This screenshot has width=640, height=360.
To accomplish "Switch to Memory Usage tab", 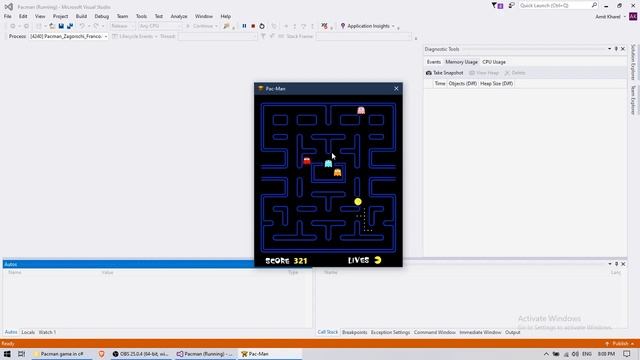I will pos(461,62).
